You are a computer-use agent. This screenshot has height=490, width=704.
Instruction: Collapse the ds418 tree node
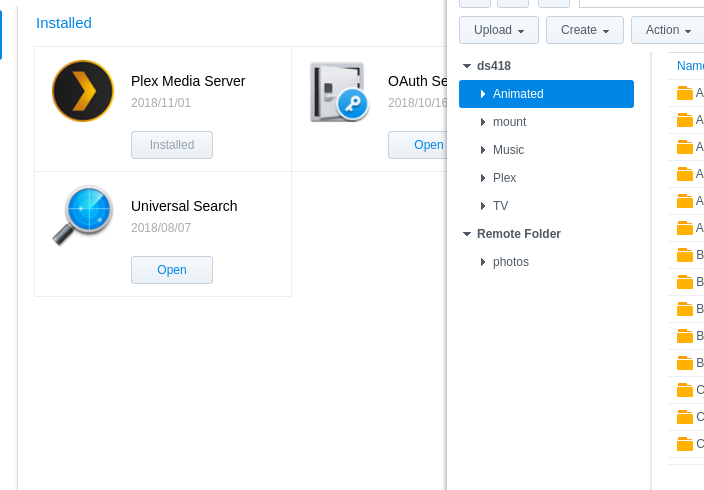467,66
